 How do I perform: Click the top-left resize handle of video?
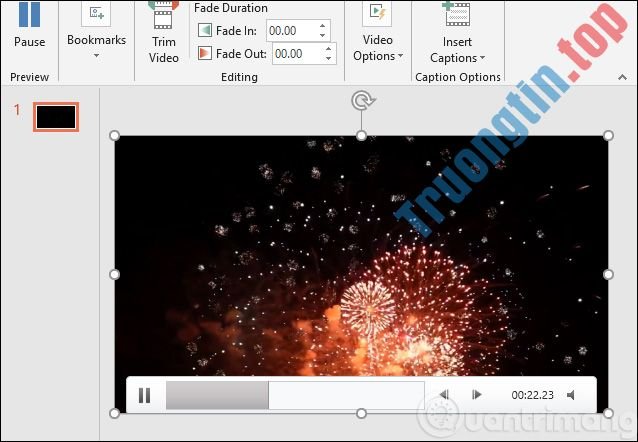[x=115, y=136]
